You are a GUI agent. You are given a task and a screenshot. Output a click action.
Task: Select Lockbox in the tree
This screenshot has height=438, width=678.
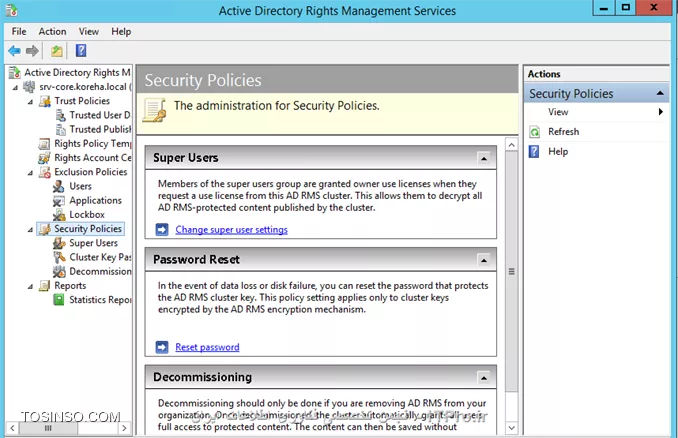pos(87,214)
